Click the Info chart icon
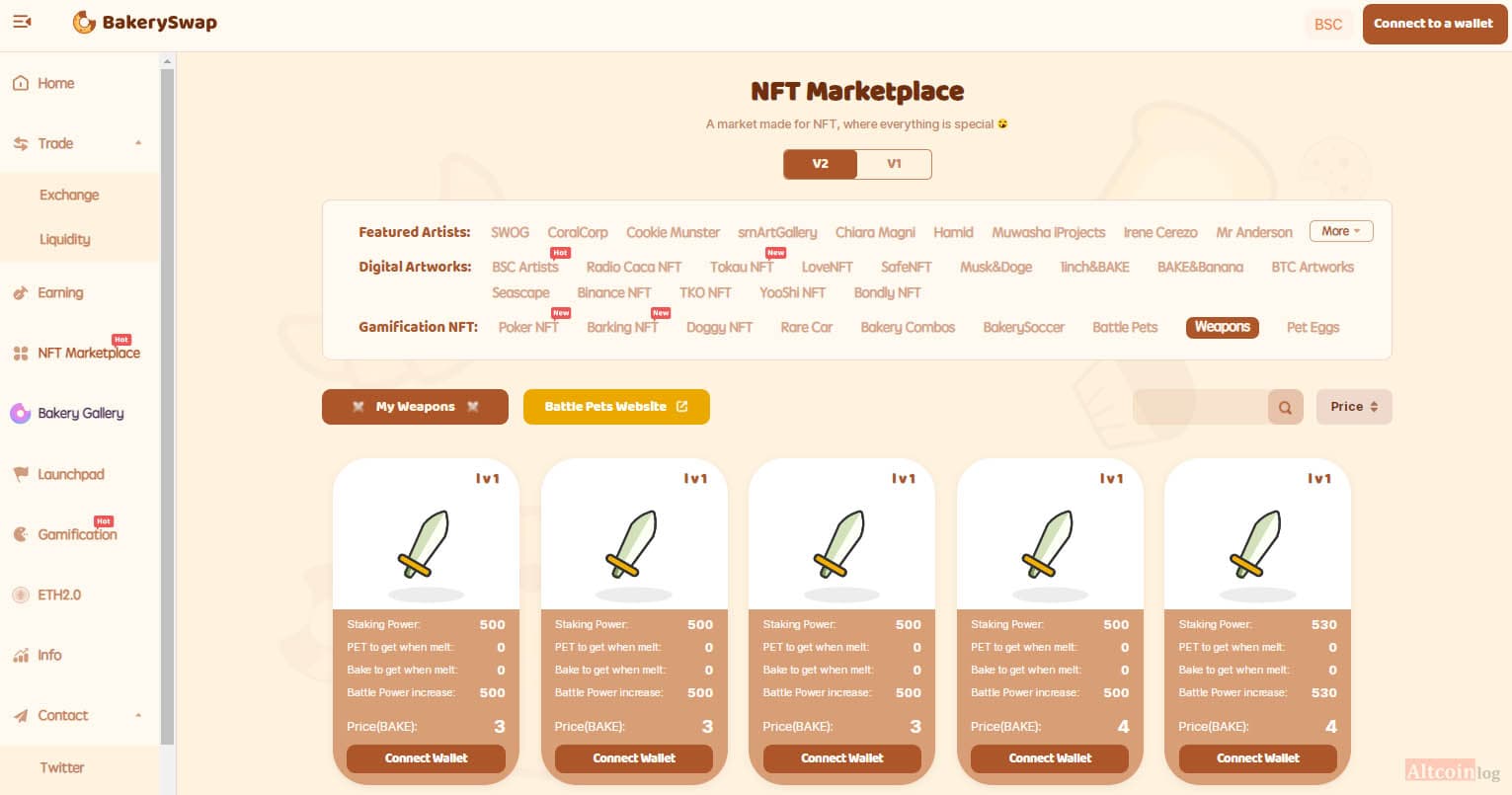 pyautogui.click(x=20, y=655)
